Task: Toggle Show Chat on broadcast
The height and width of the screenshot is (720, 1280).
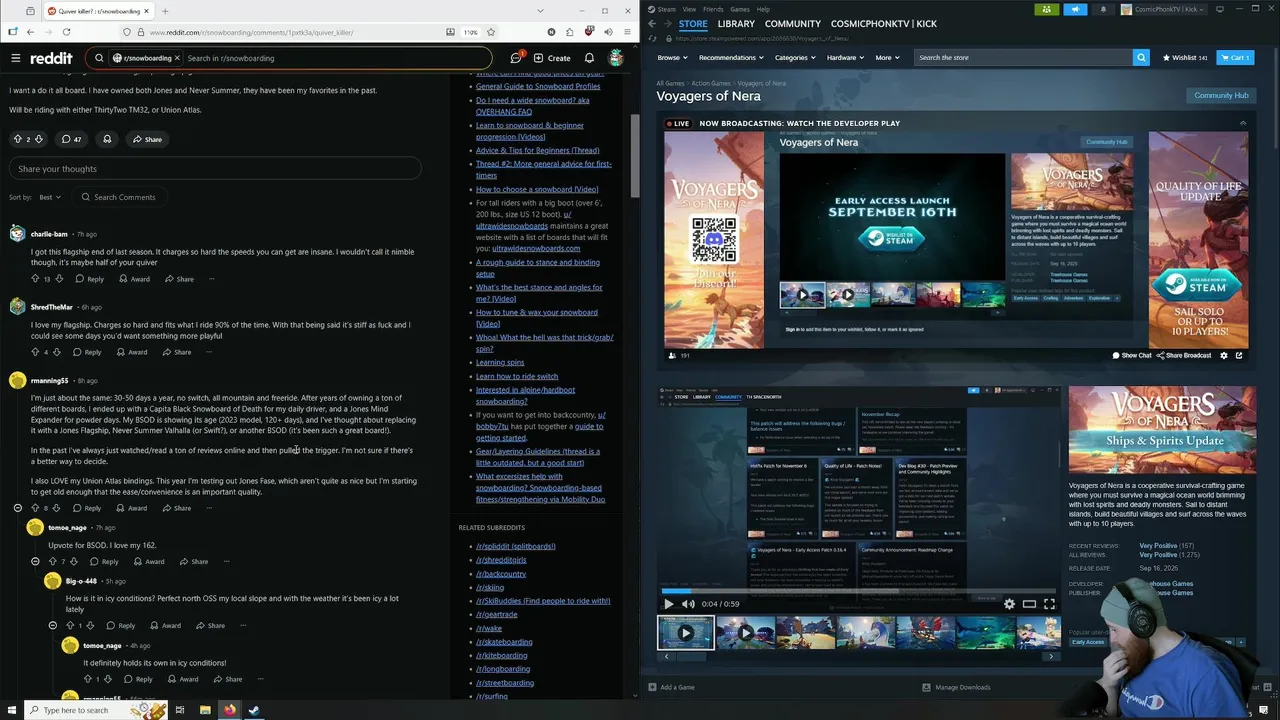Action: point(1131,355)
